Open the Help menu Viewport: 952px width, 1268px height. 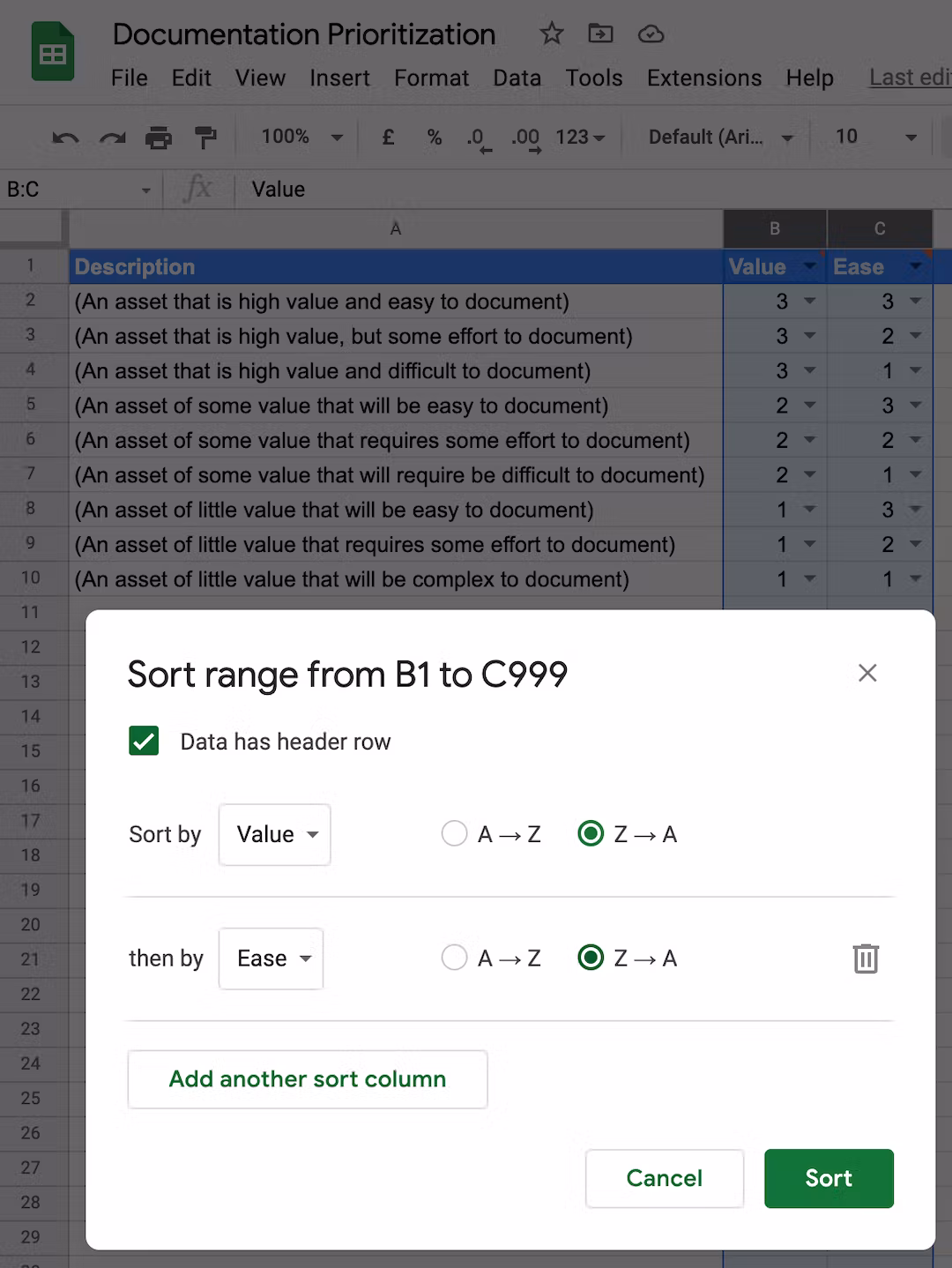click(809, 78)
